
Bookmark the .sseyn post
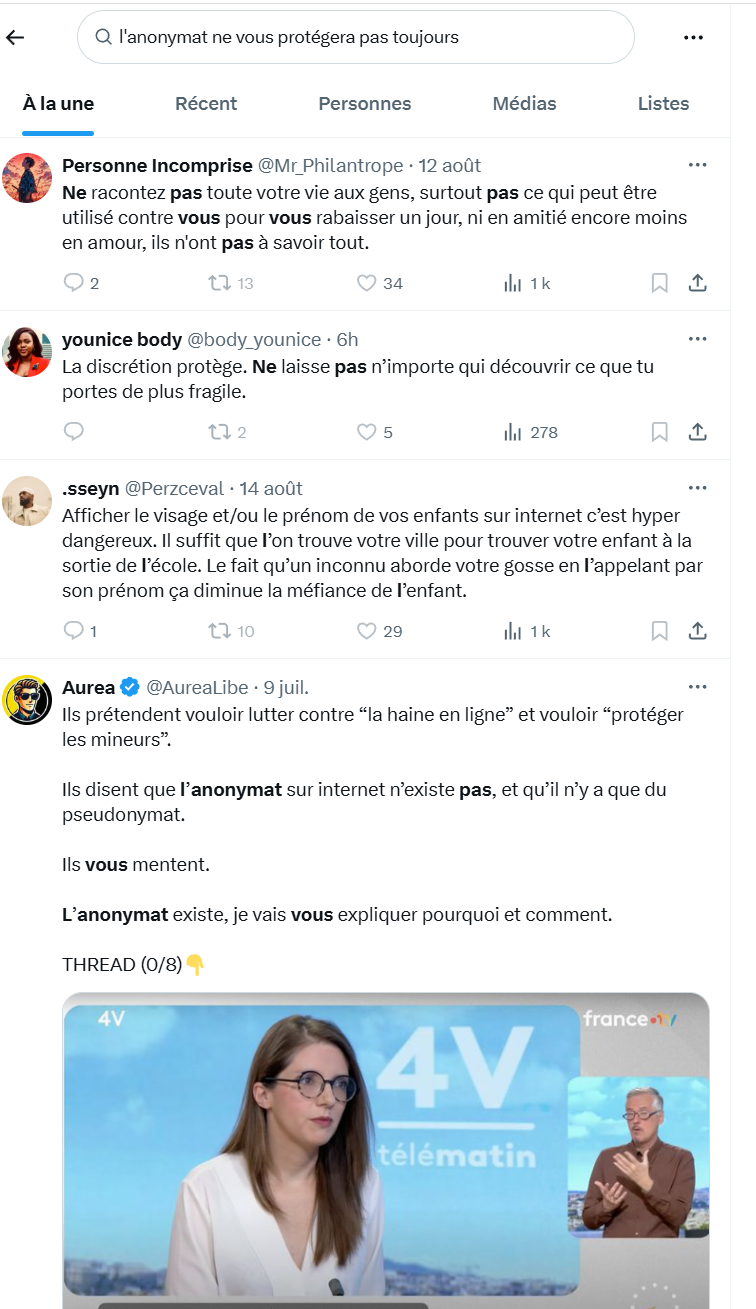click(x=659, y=631)
